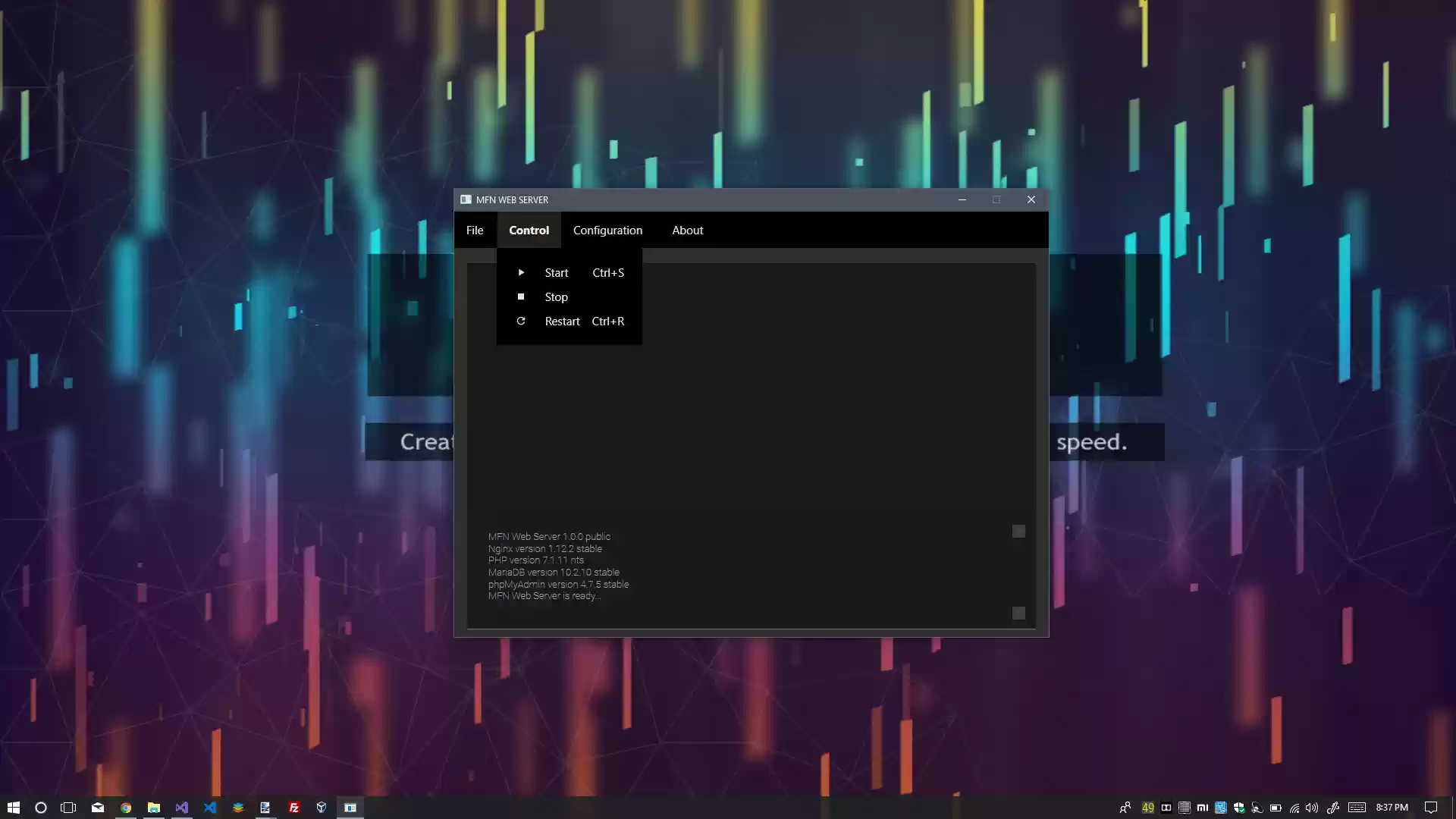Open the Configuration menu

607,230
